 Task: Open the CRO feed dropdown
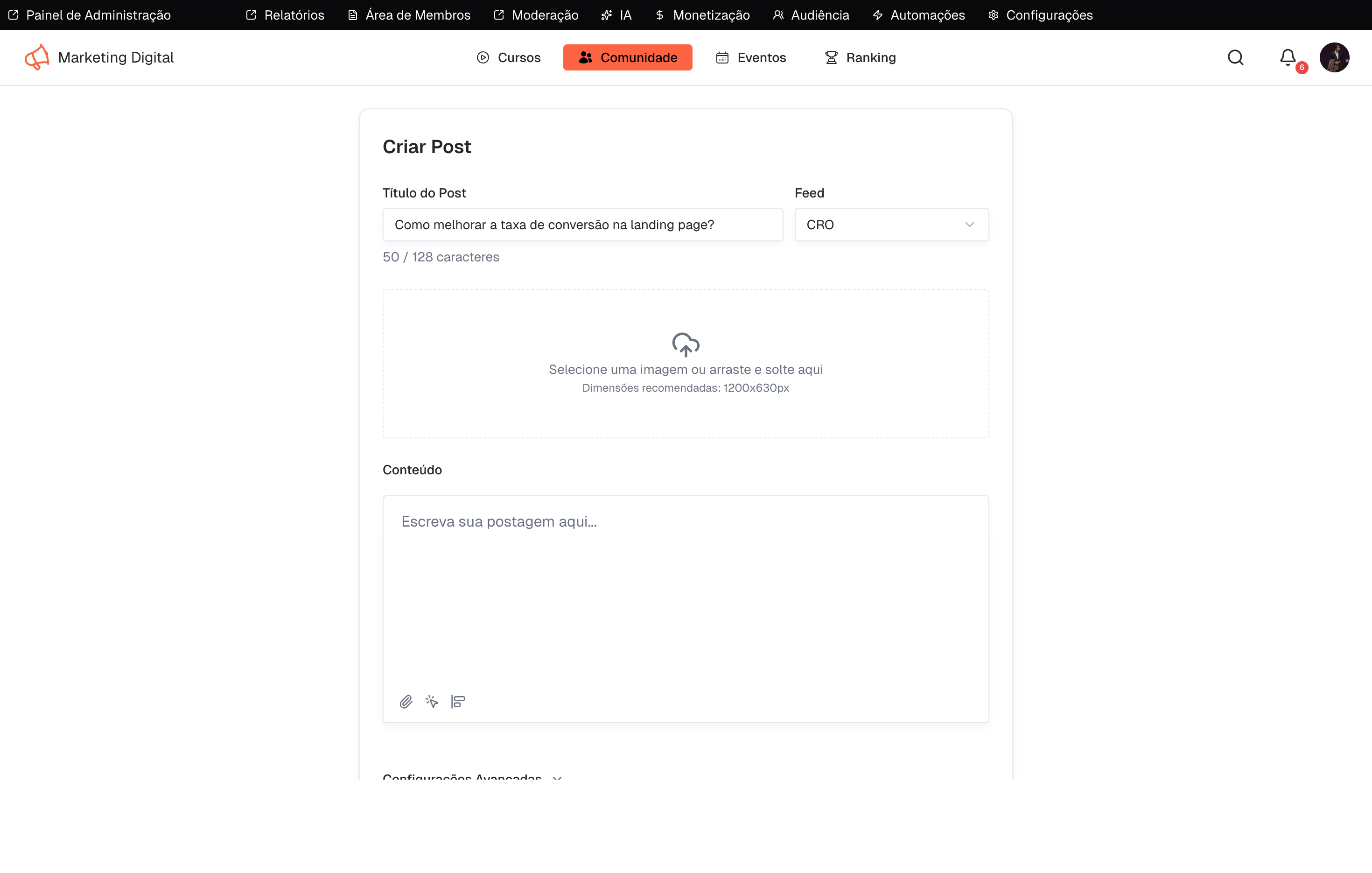click(x=891, y=225)
